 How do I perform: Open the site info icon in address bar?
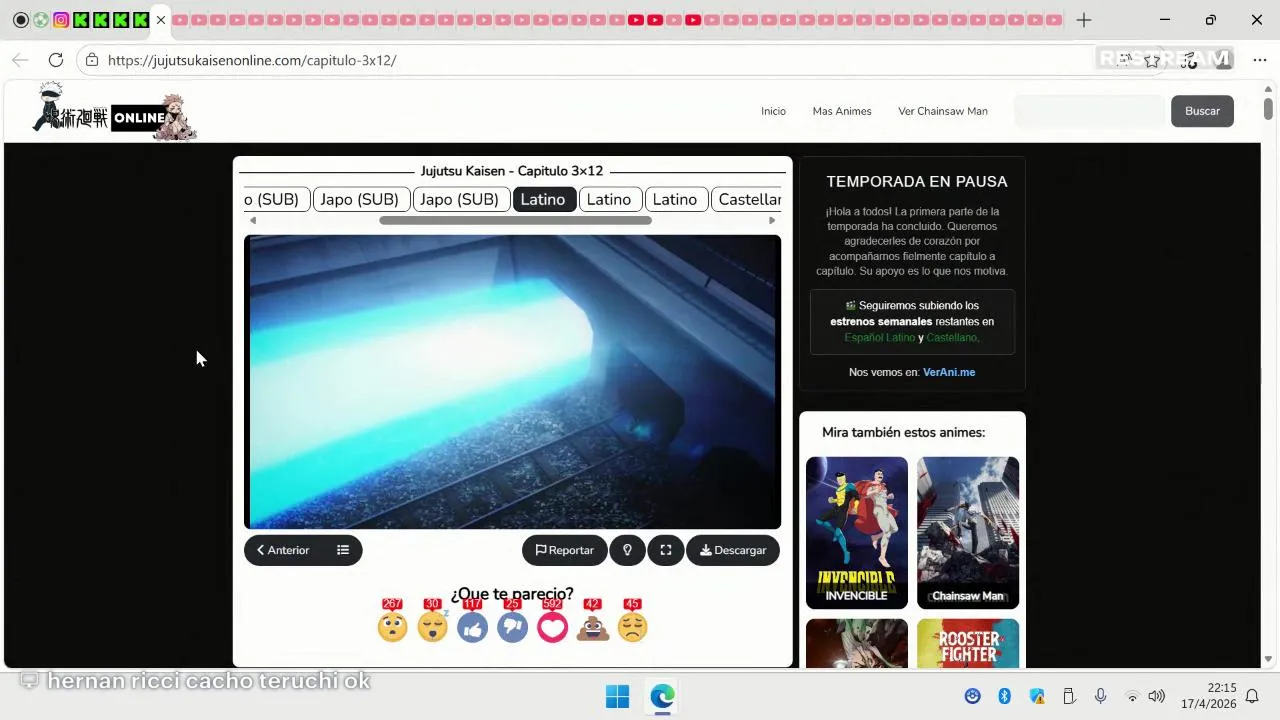[91, 60]
